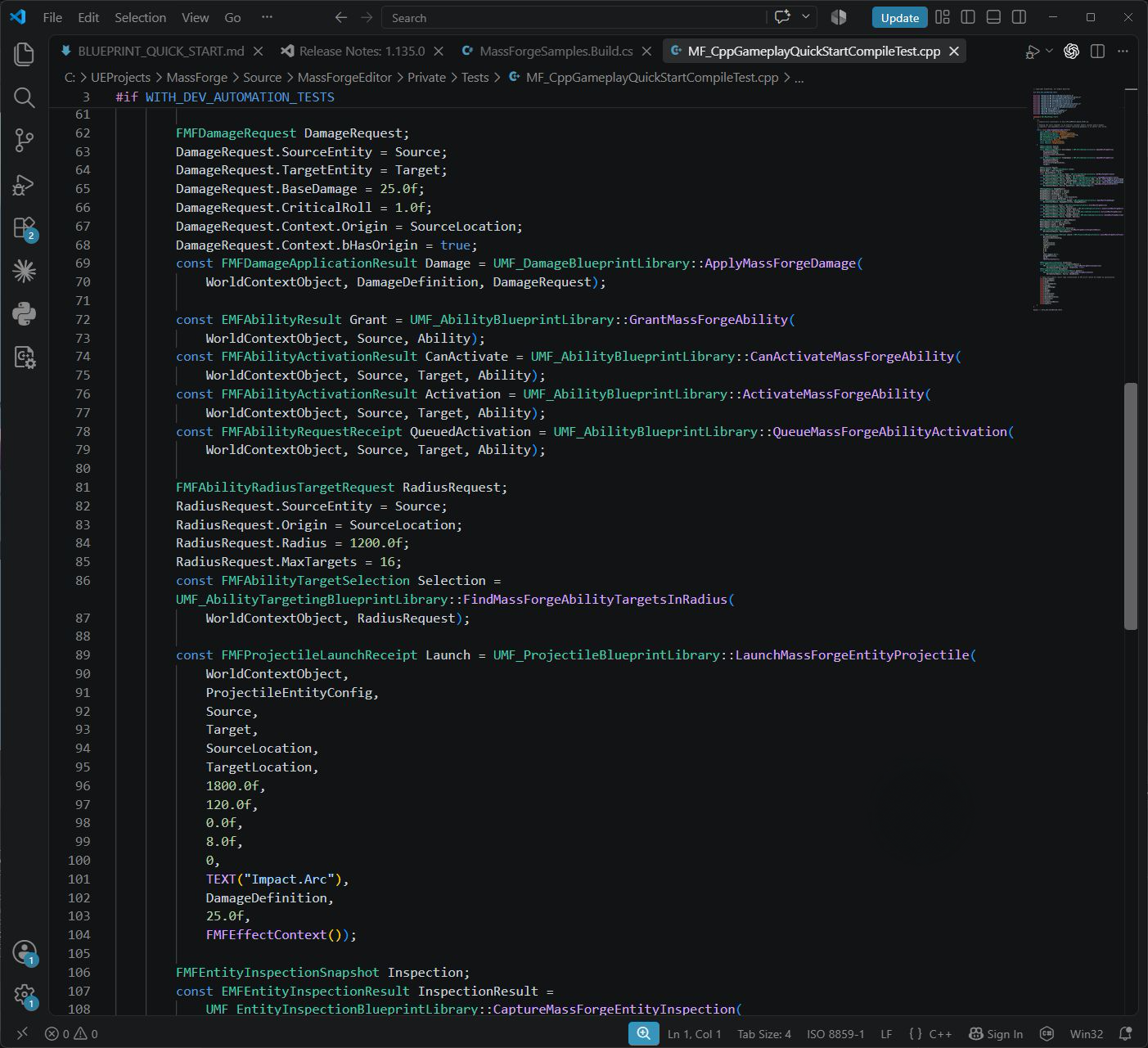Viewport: 1148px width, 1048px height.
Task: Click the remote window icon in status bar
Action: (x=22, y=1033)
